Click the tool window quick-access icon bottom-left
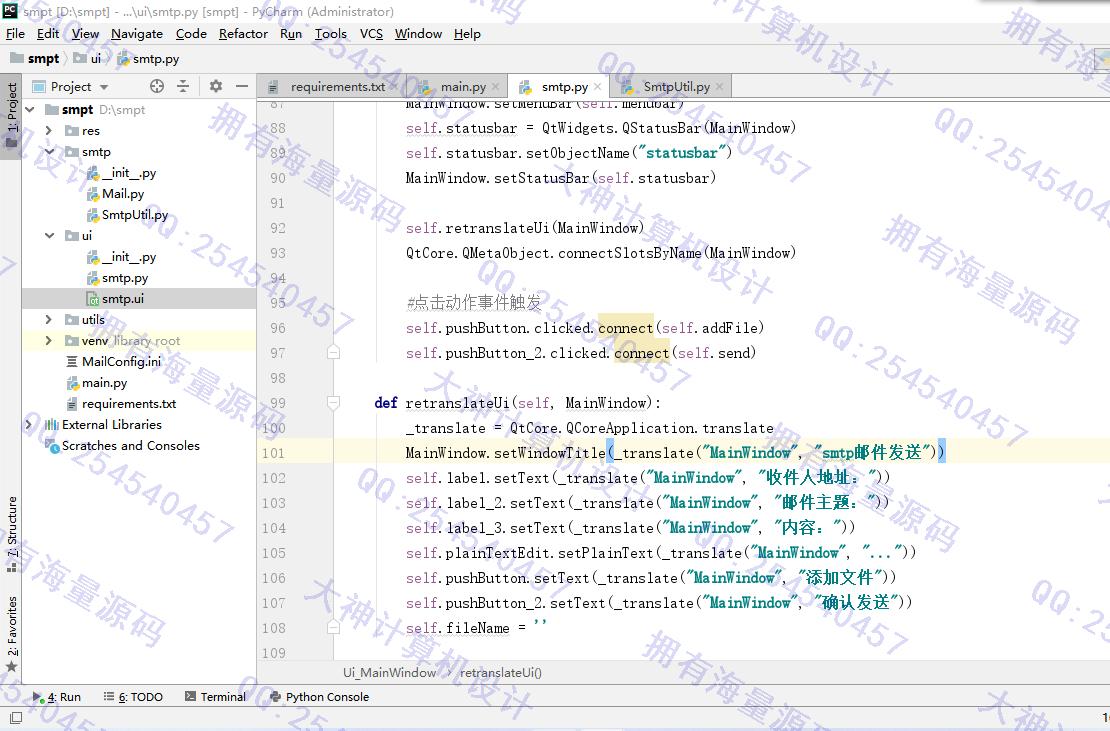Viewport: 1110px width, 731px height. pyautogui.click(x=16, y=718)
